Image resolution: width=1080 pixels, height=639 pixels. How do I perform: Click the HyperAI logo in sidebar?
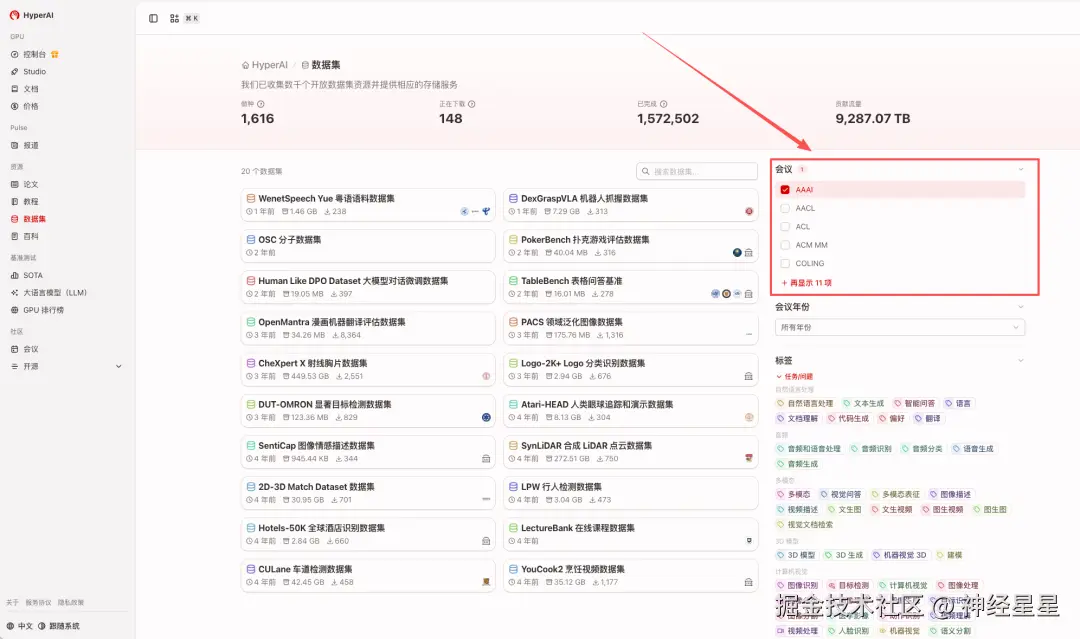coord(32,15)
